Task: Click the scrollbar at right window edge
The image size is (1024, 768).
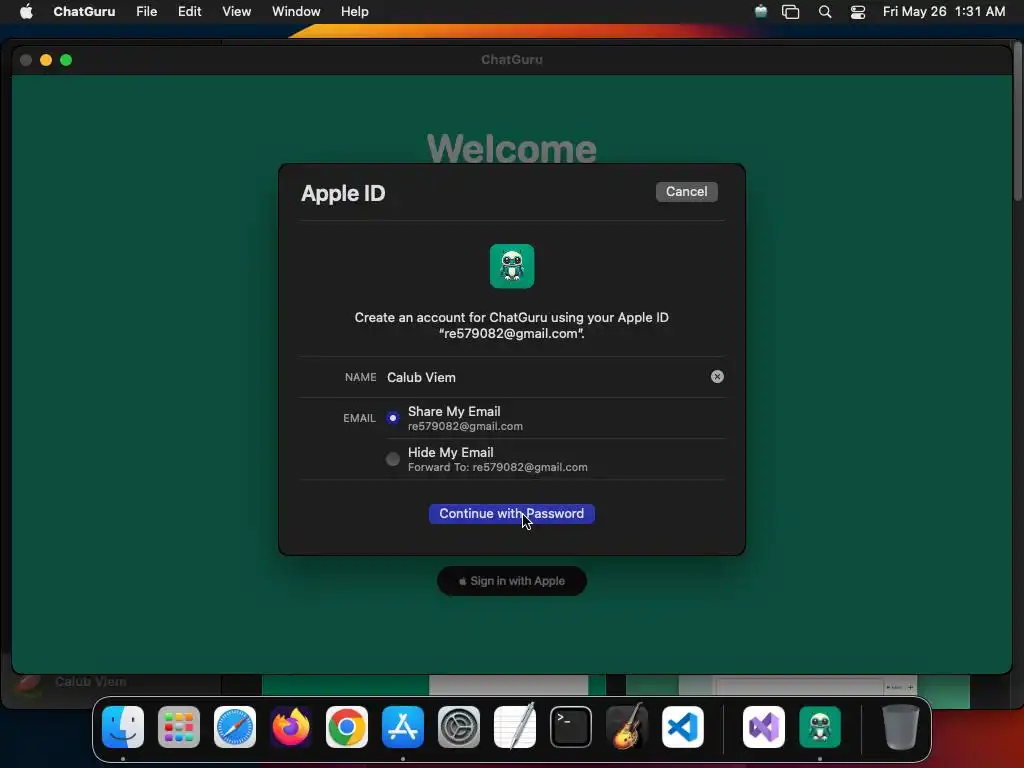Action: coord(1019,121)
